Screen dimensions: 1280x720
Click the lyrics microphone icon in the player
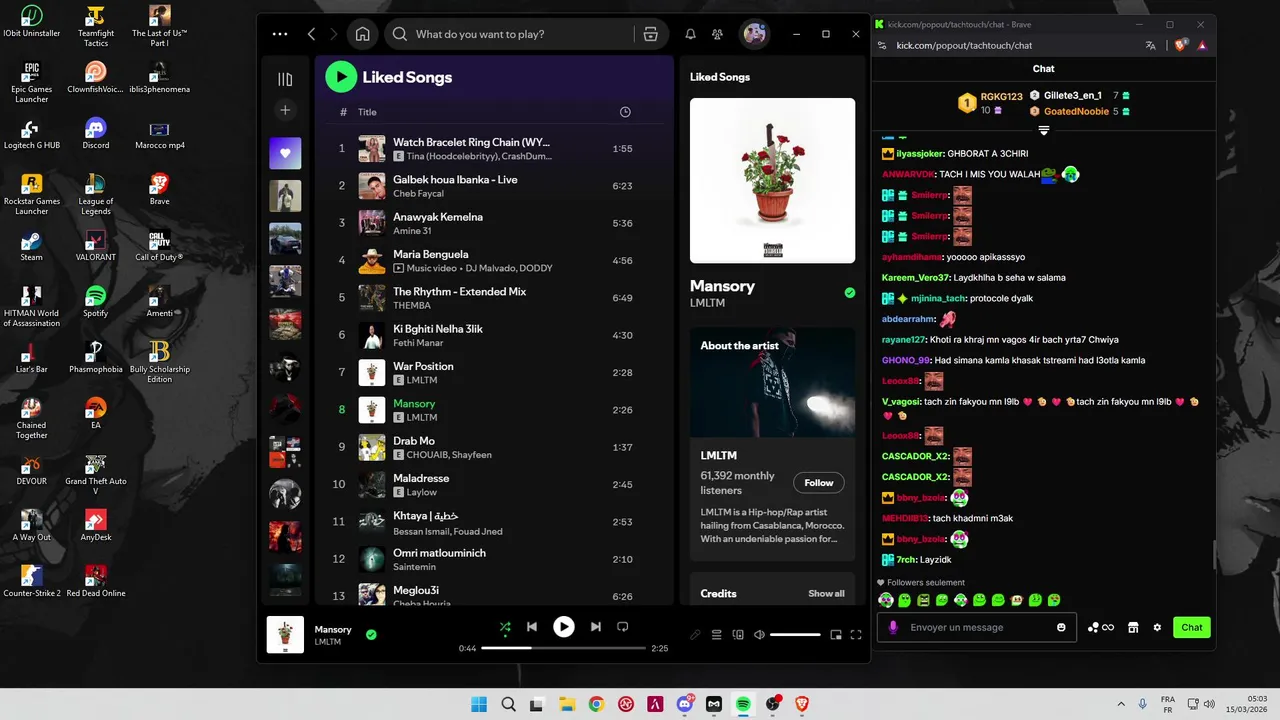pyautogui.click(x=696, y=634)
